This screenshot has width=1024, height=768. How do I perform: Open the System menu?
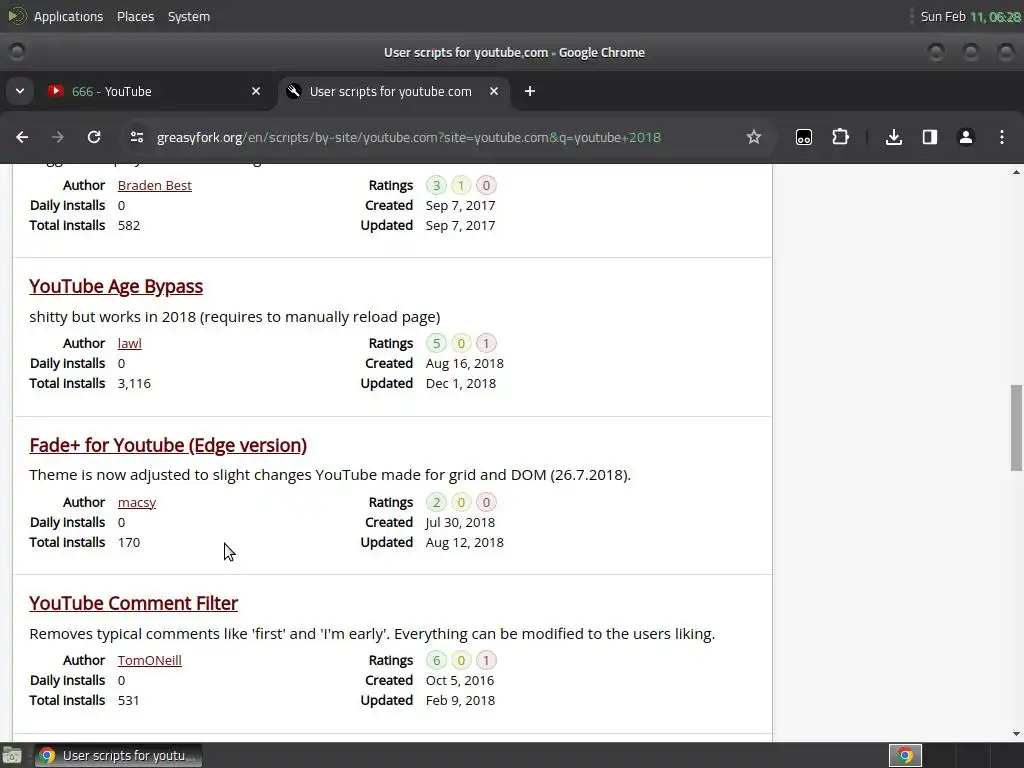(x=189, y=16)
